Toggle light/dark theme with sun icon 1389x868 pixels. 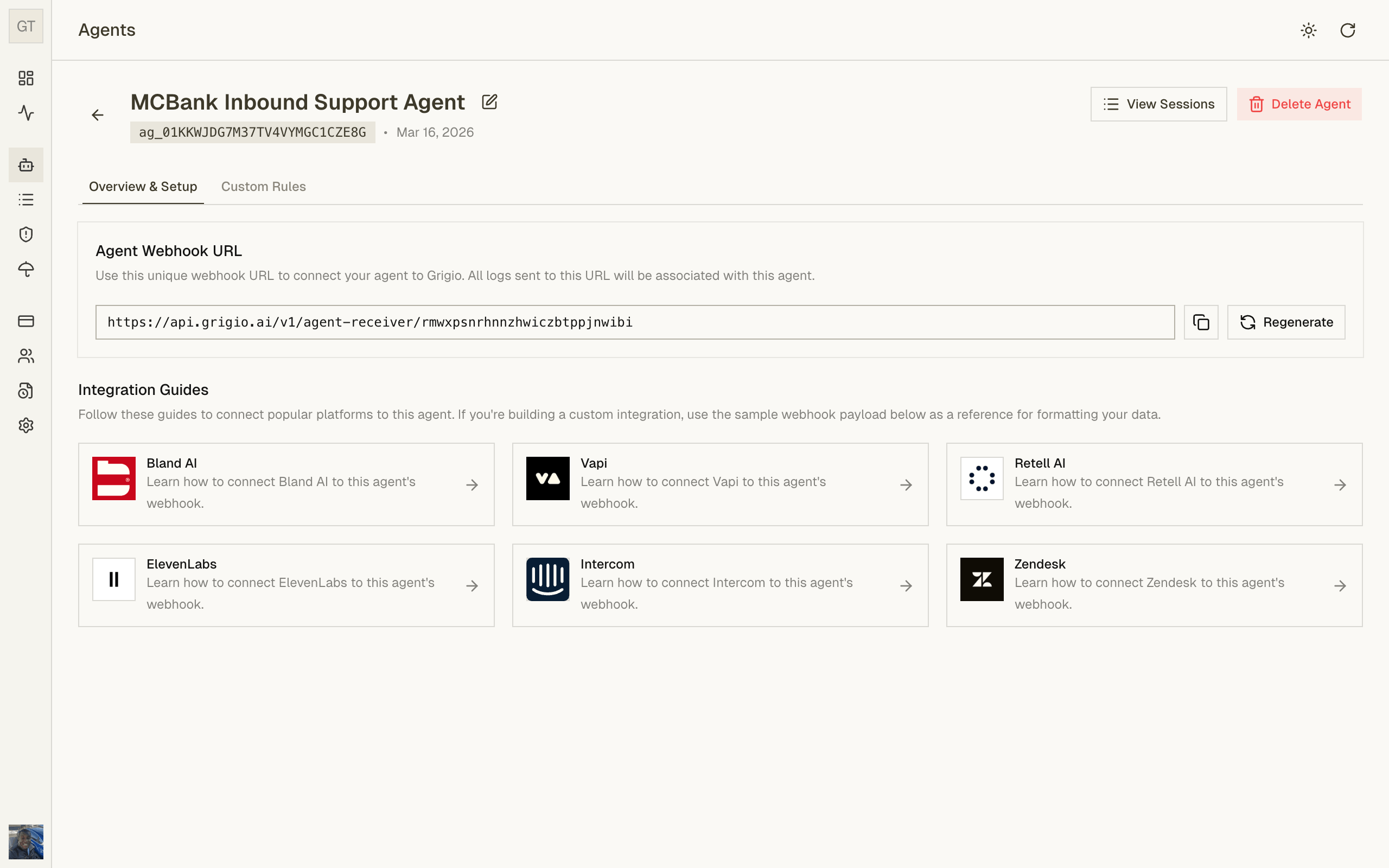click(x=1309, y=30)
